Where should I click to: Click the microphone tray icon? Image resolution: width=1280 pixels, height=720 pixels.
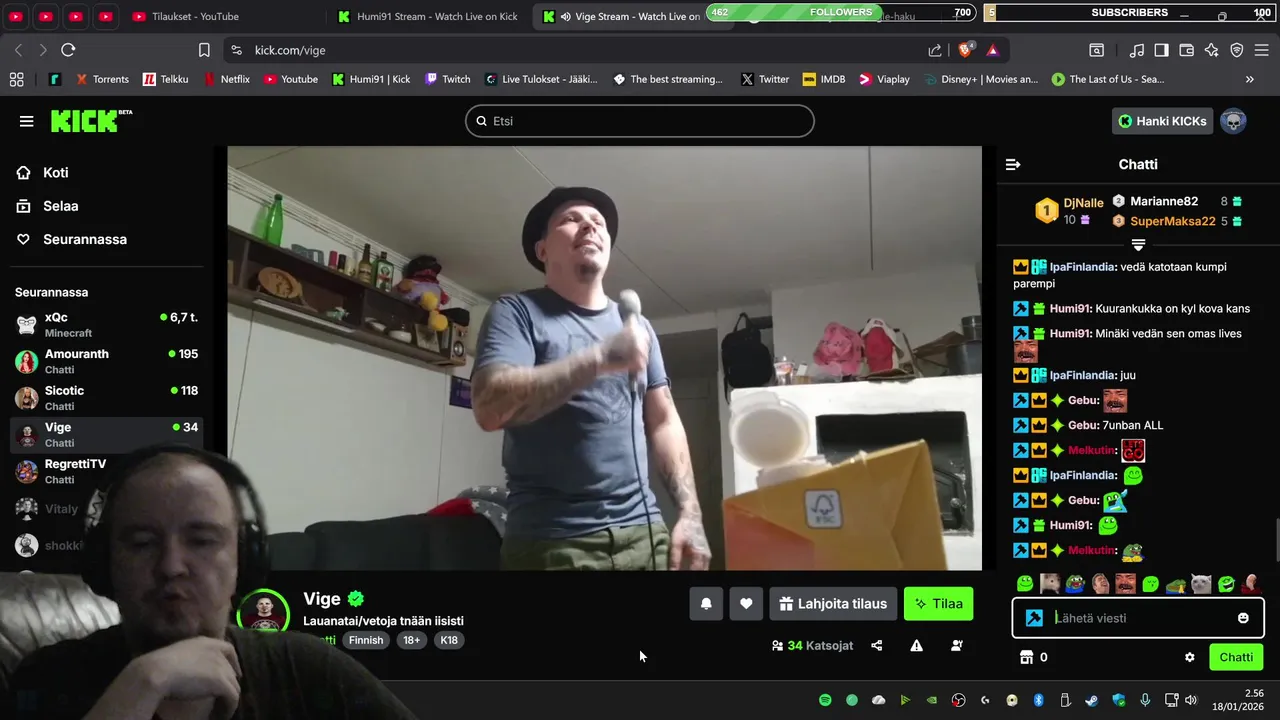tap(1145, 700)
